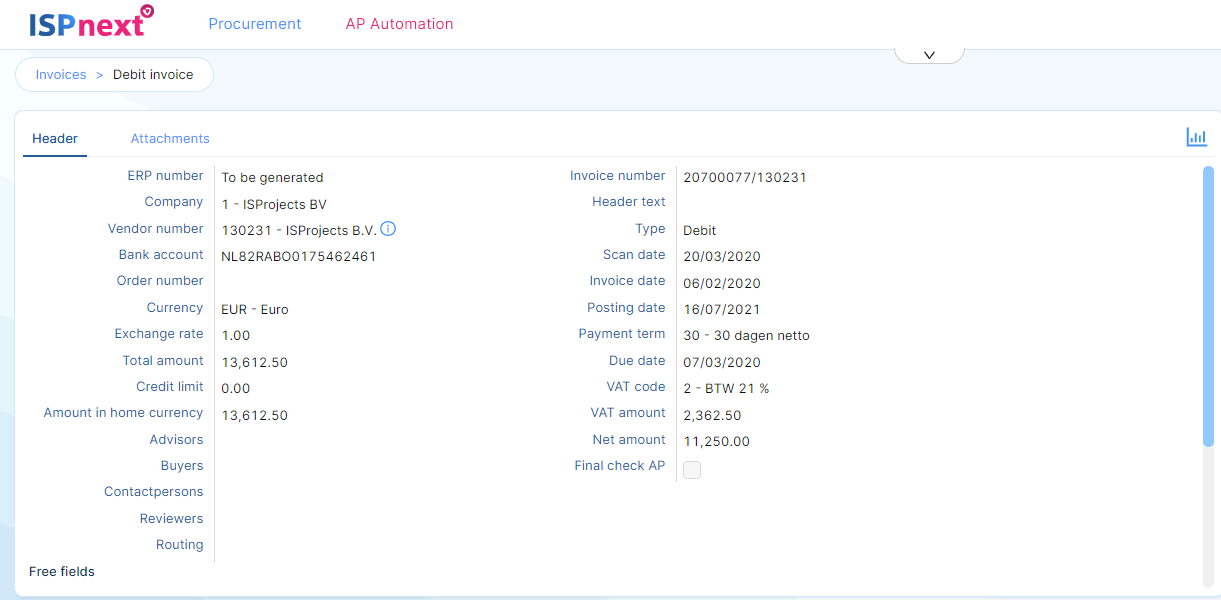1221x600 pixels.
Task: Click the invoice number 20700077/130231
Action: pyautogui.click(x=744, y=178)
